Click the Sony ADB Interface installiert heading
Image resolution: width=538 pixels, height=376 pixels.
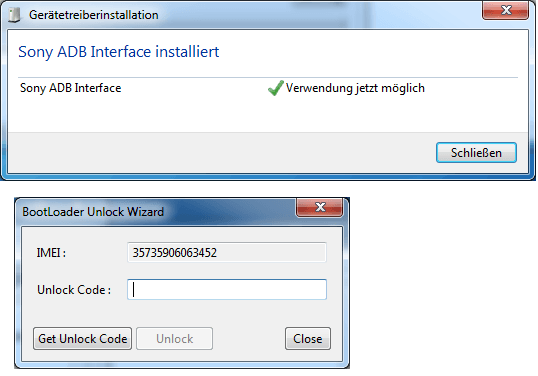coord(119,52)
